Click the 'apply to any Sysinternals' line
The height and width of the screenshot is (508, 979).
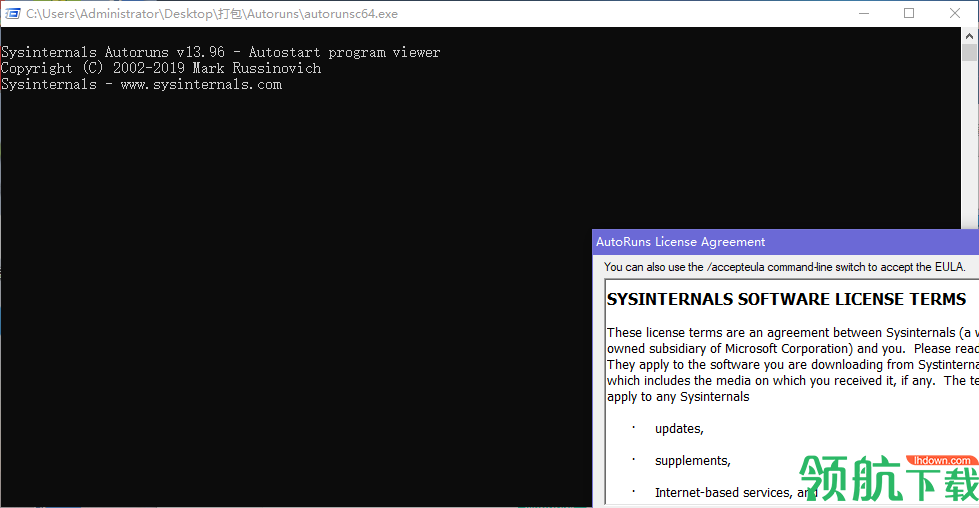[x=678, y=397]
